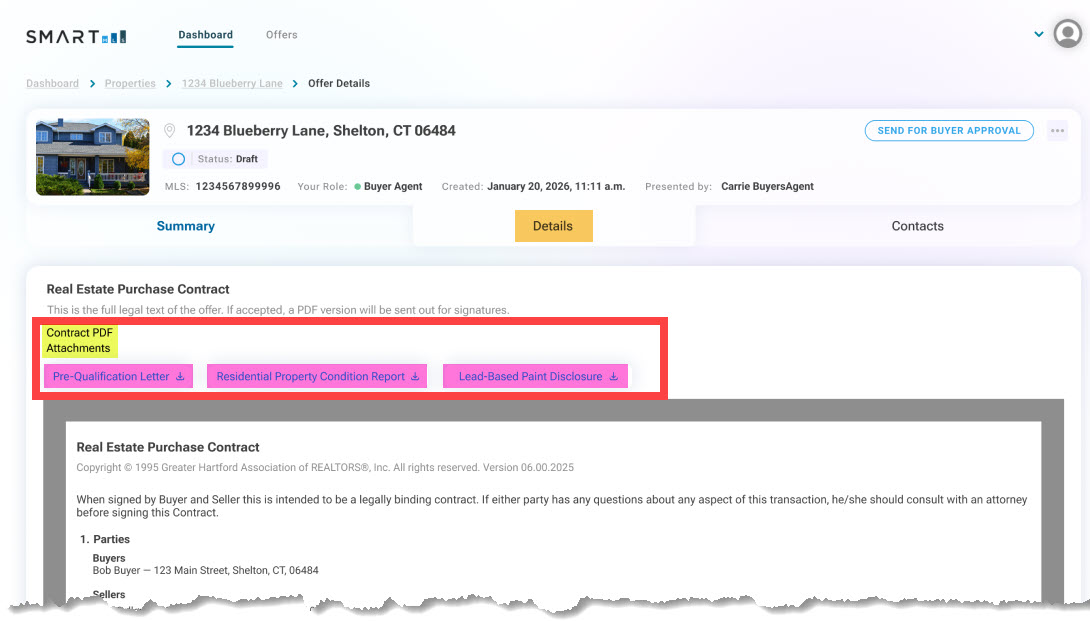The width and height of the screenshot is (1090, 621).
Task: Click the contract copyright notice line
Action: 325,468
